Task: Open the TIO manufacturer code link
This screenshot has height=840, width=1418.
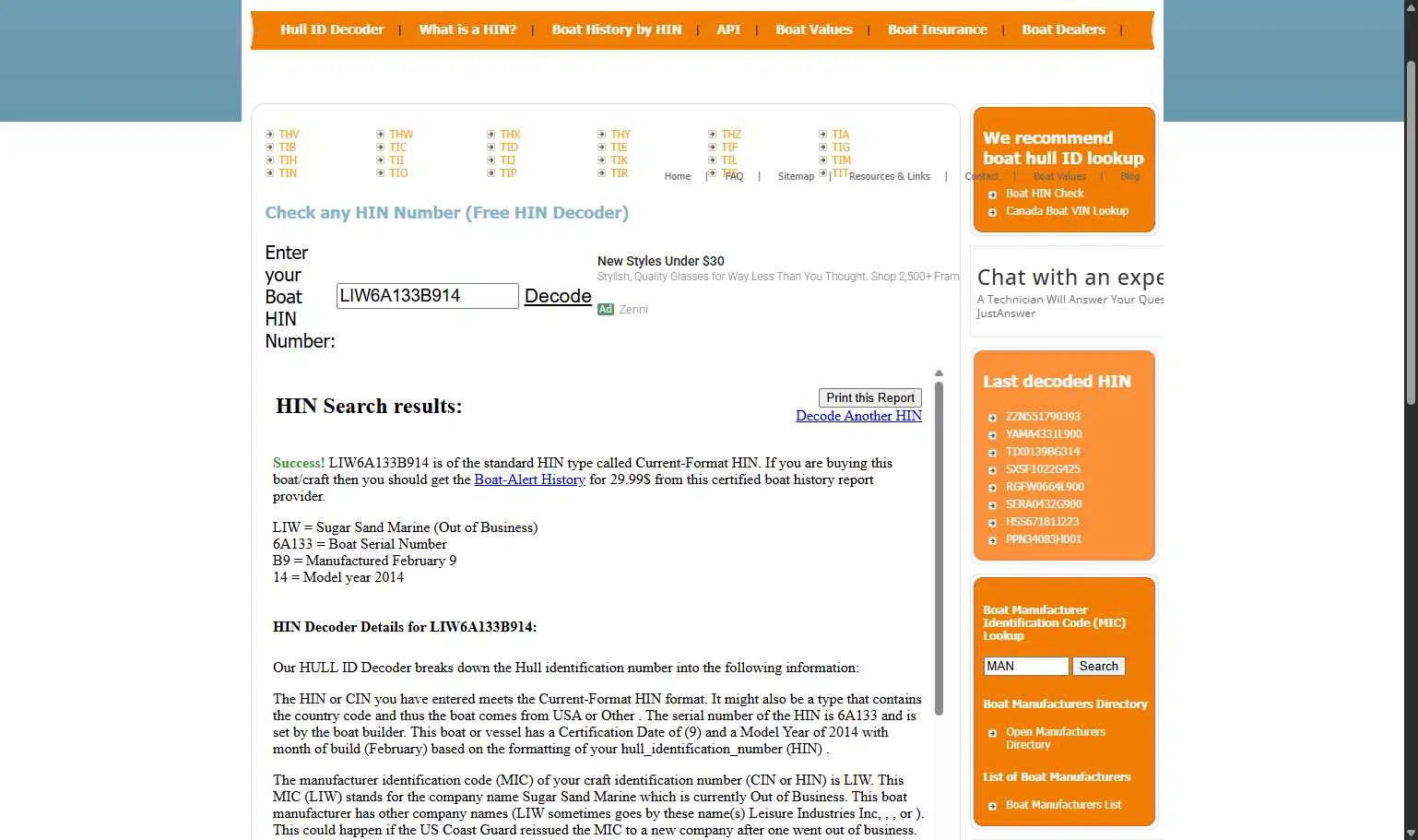Action: [398, 173]
